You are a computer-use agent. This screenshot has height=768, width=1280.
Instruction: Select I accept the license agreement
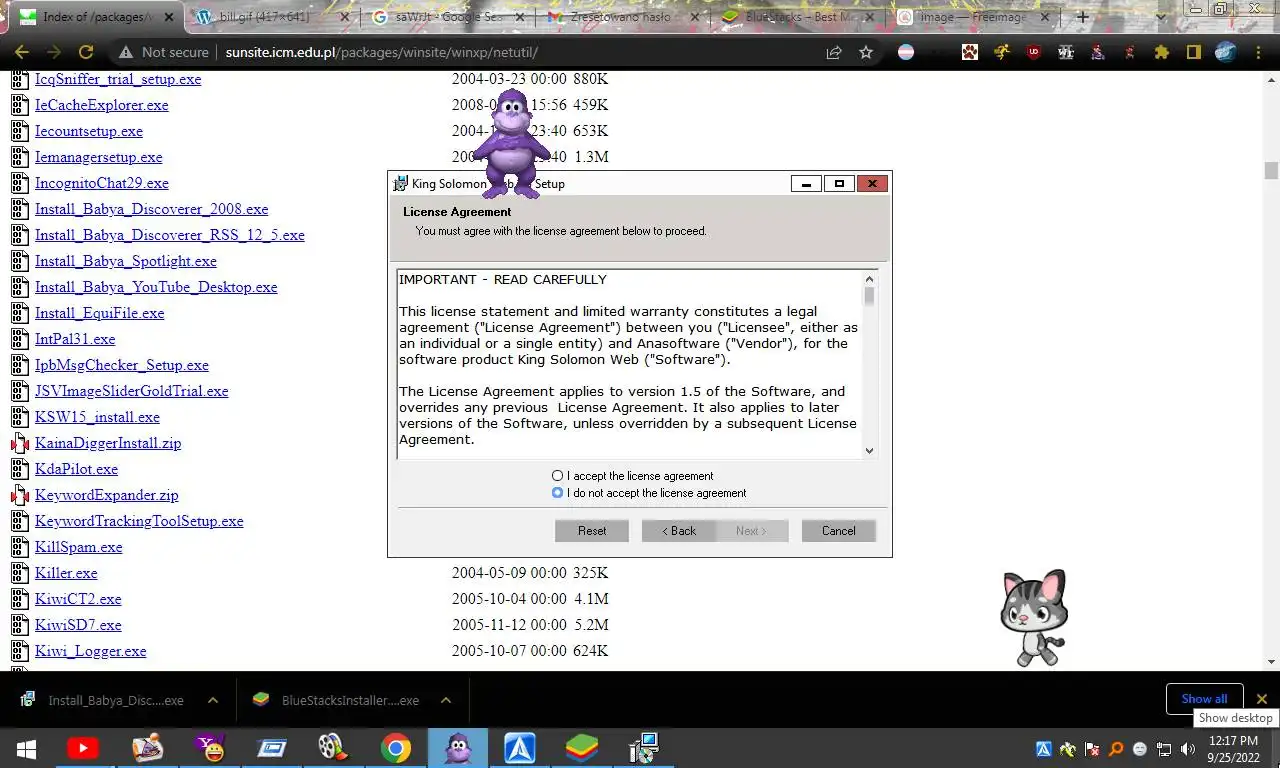pyautogui.click(x=632, y=476)
